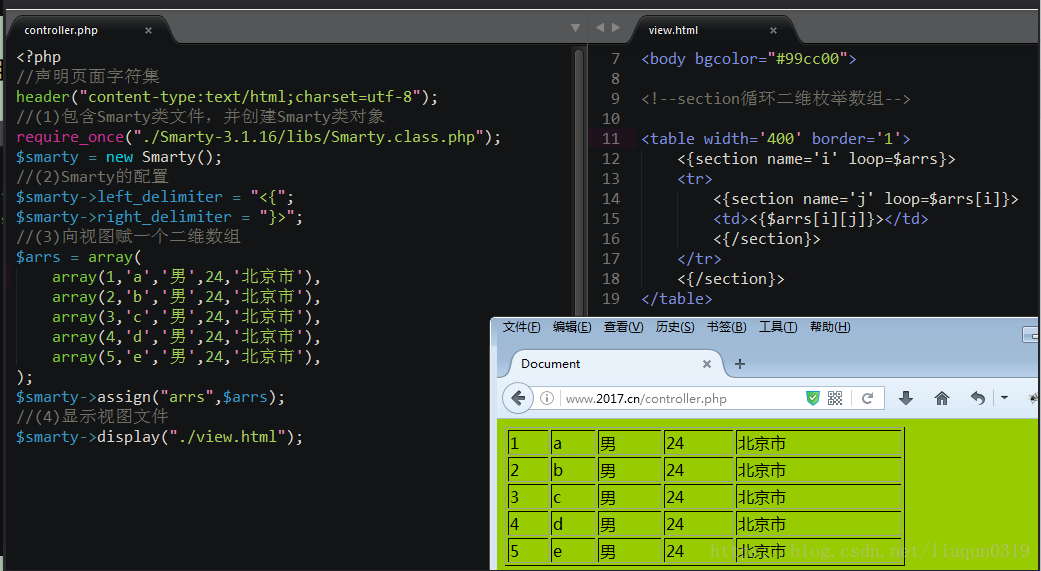1041x571 pixels.
Task: Click line number 19 in the view.html gutter
Action: point(611,299)
